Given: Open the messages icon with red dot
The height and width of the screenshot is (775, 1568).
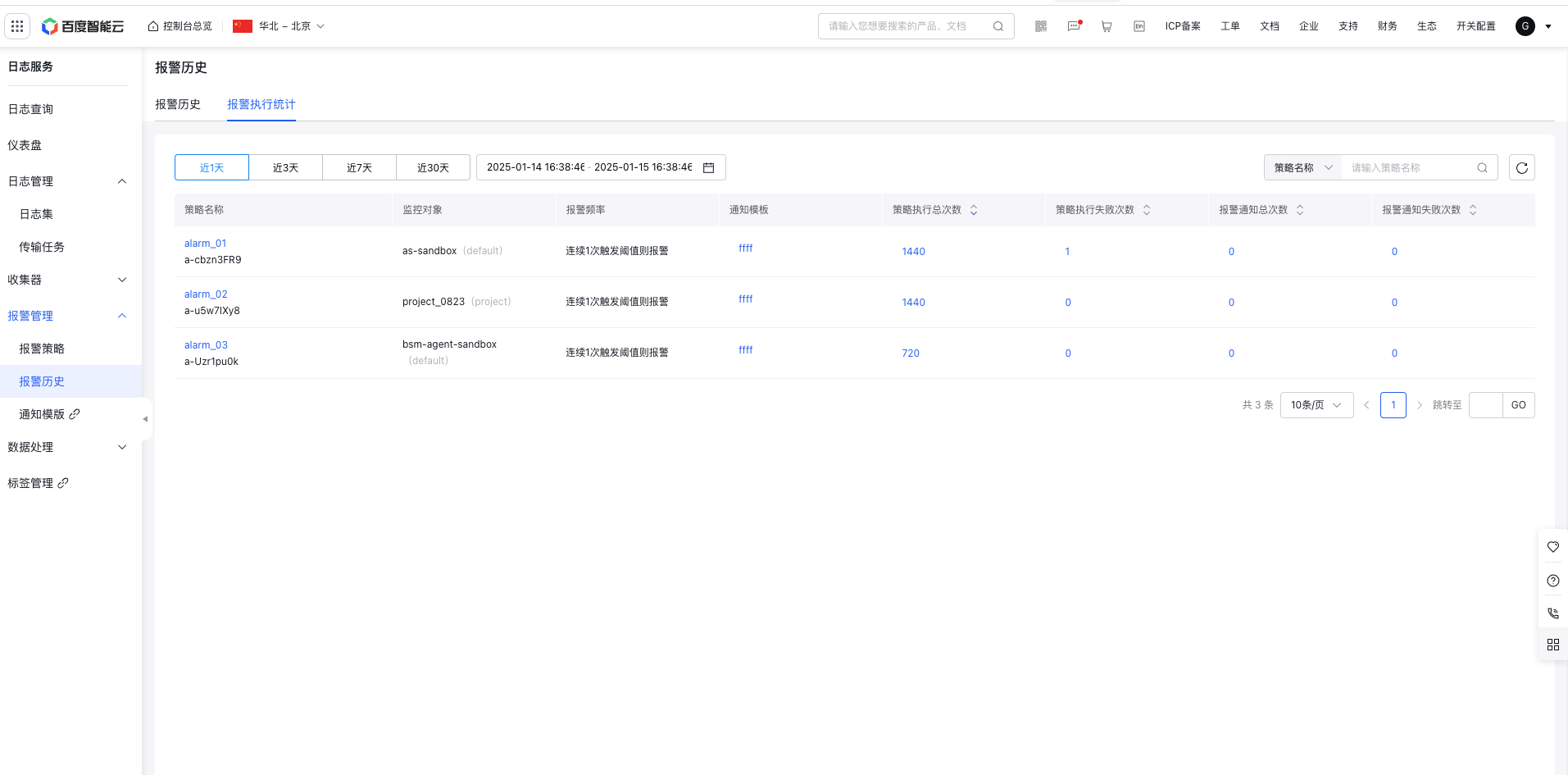Looking at the screenshot, I should pyautogui.click(x=1074, y=26).
